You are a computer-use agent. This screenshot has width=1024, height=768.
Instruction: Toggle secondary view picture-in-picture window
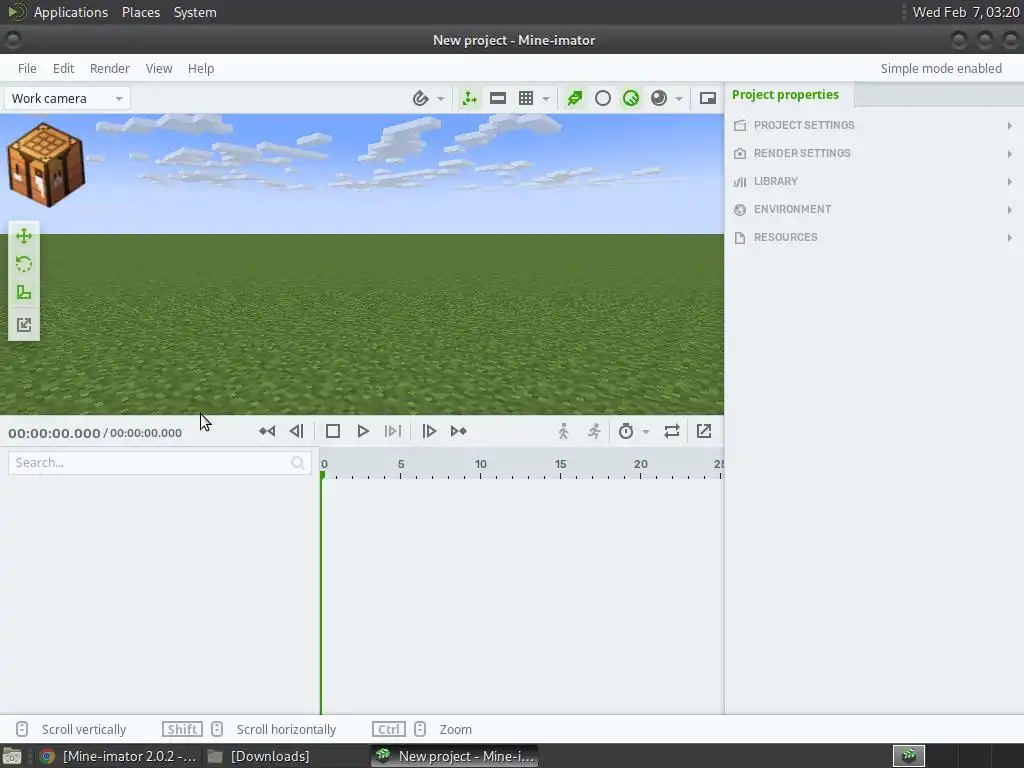[708, 99]
